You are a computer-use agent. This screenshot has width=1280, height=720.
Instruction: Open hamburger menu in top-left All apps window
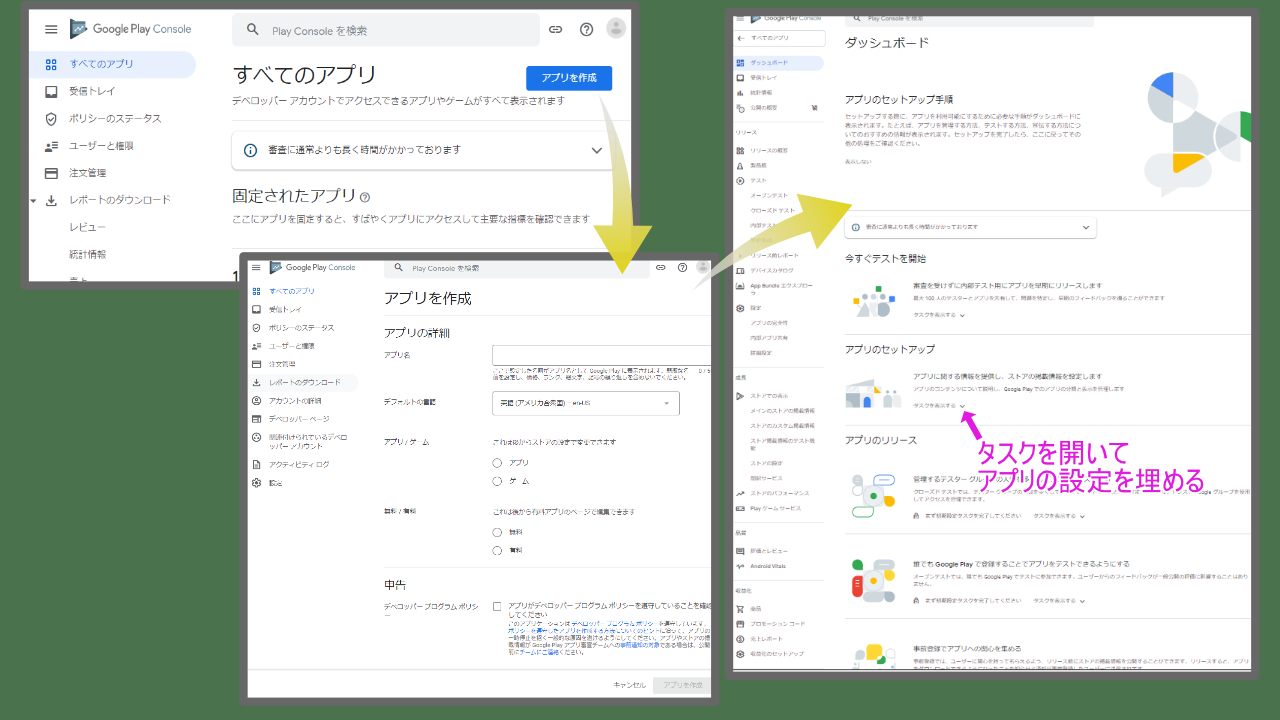point(51,29)
